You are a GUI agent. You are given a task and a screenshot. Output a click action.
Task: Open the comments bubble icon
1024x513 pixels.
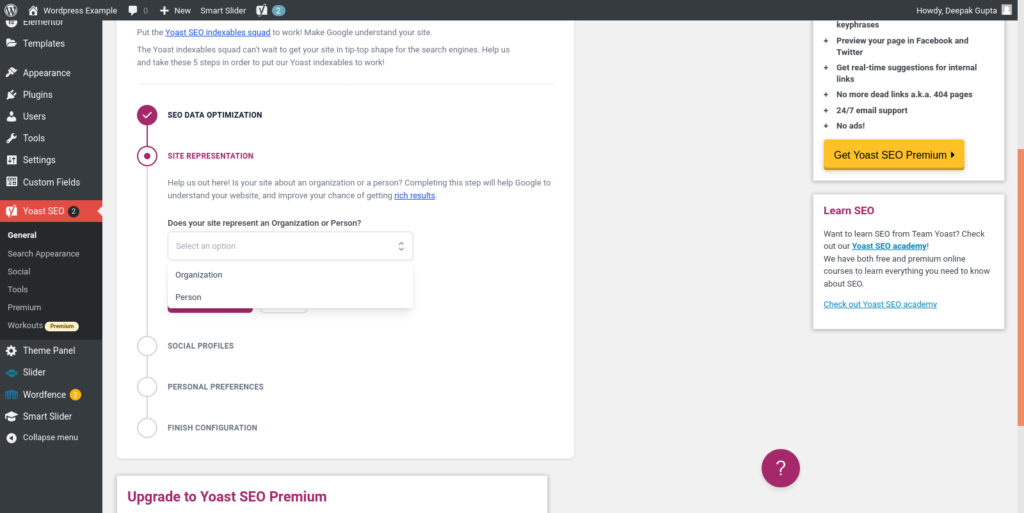[133, 10]
